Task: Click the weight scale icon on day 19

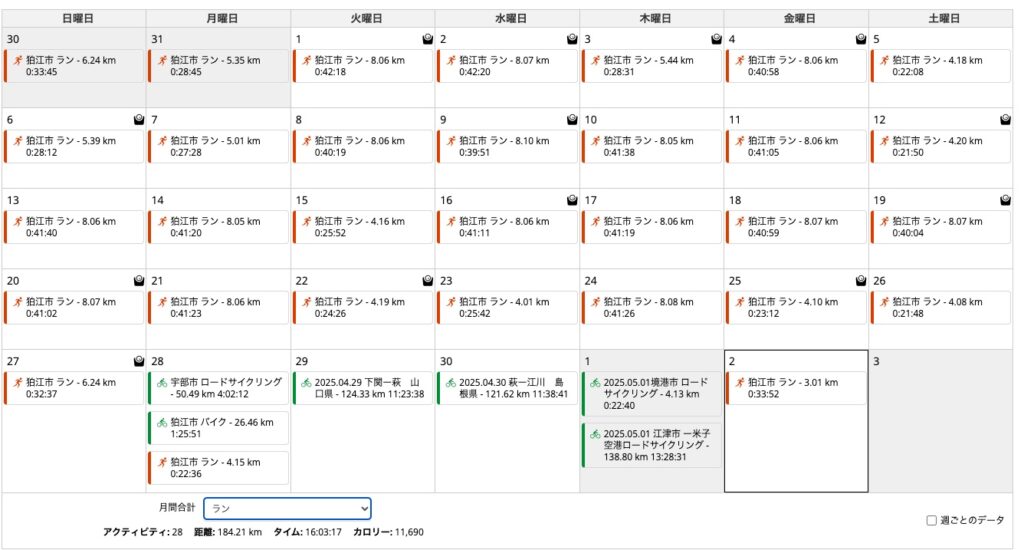Action: click(1005, 200)
